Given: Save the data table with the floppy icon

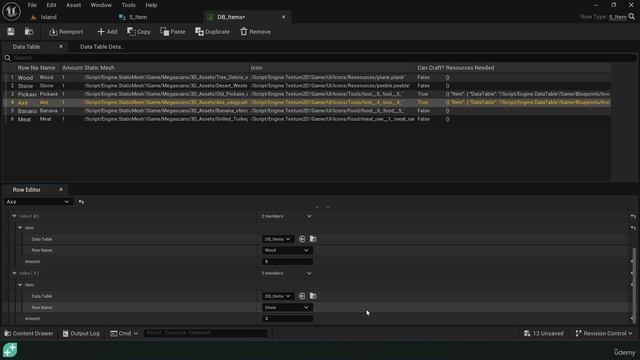Looking at the screenshot, I should pos(11,31).
